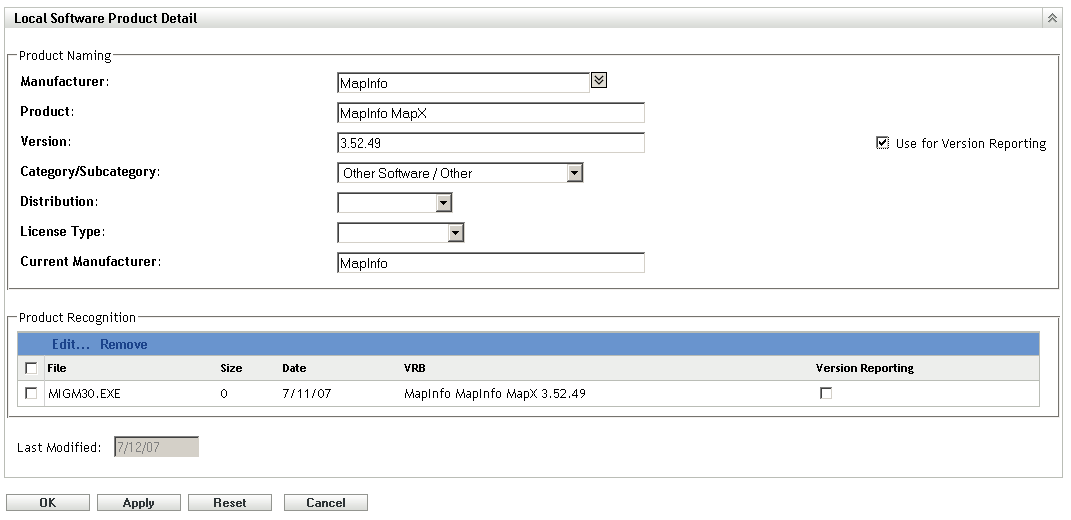This screenshot has height=520, width=1071.
Task: Click the Apply button
Action: (x=139, y=502)
